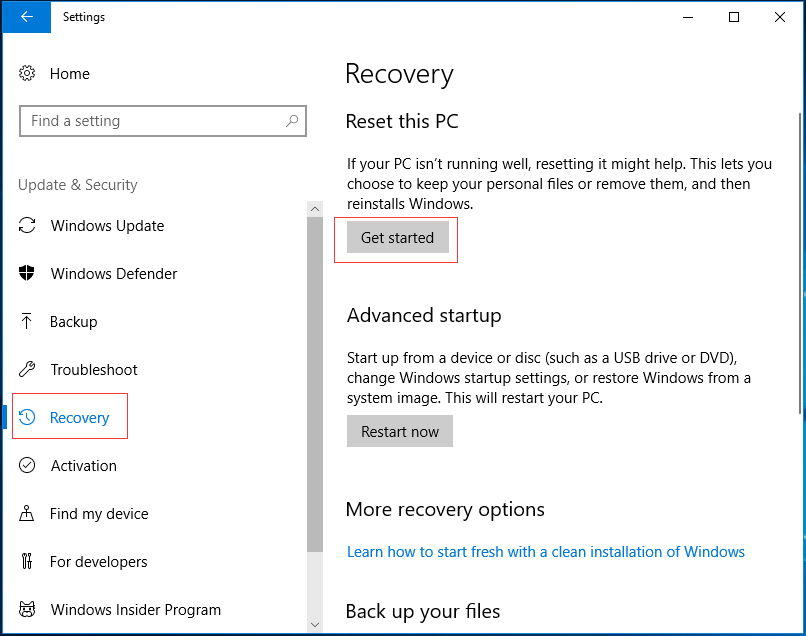
Task: Click the Find my device icon
Action: click(x=27, y=513)
